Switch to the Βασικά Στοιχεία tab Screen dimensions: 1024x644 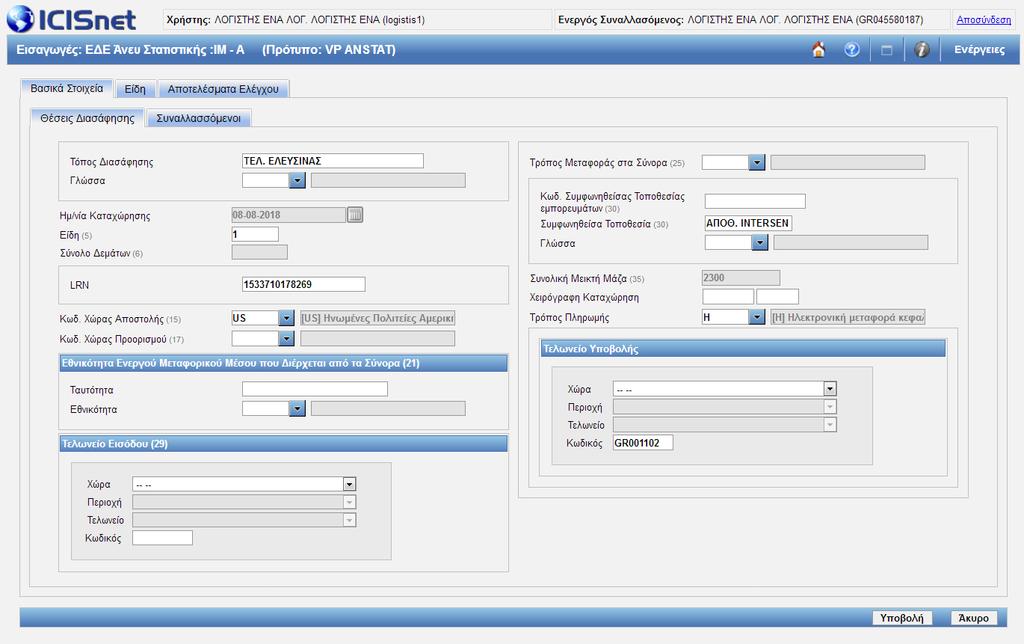click(67, 88)
